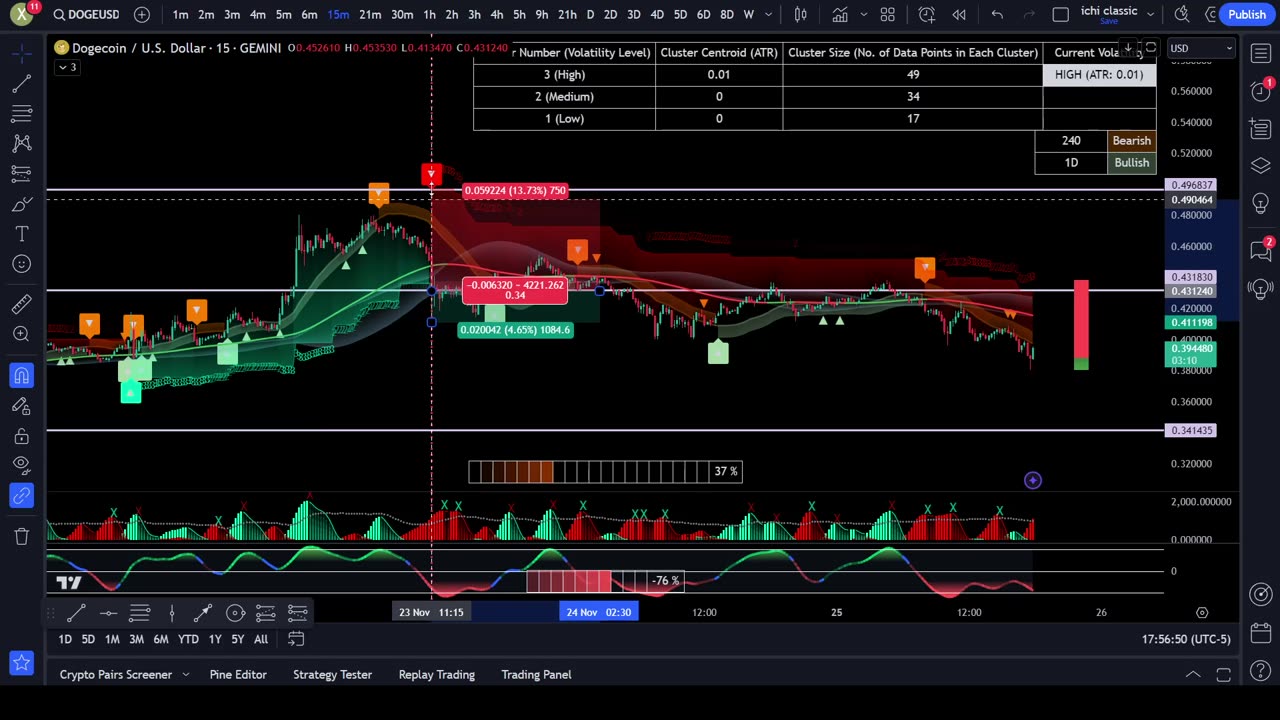
Task: Expand the Crypto Pairs Screener dropdown arrow
Action: tap(186, 675)
